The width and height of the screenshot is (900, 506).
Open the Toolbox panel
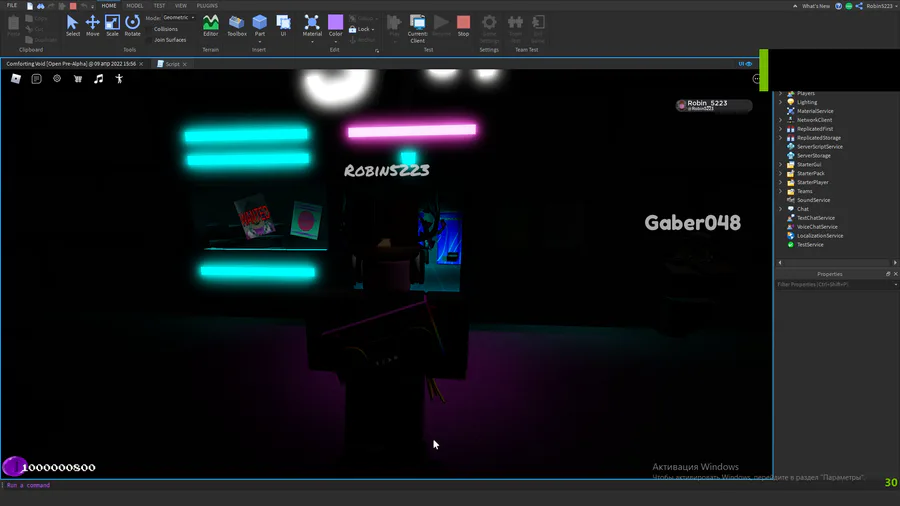pyautogui.click(x=236, y=26)
